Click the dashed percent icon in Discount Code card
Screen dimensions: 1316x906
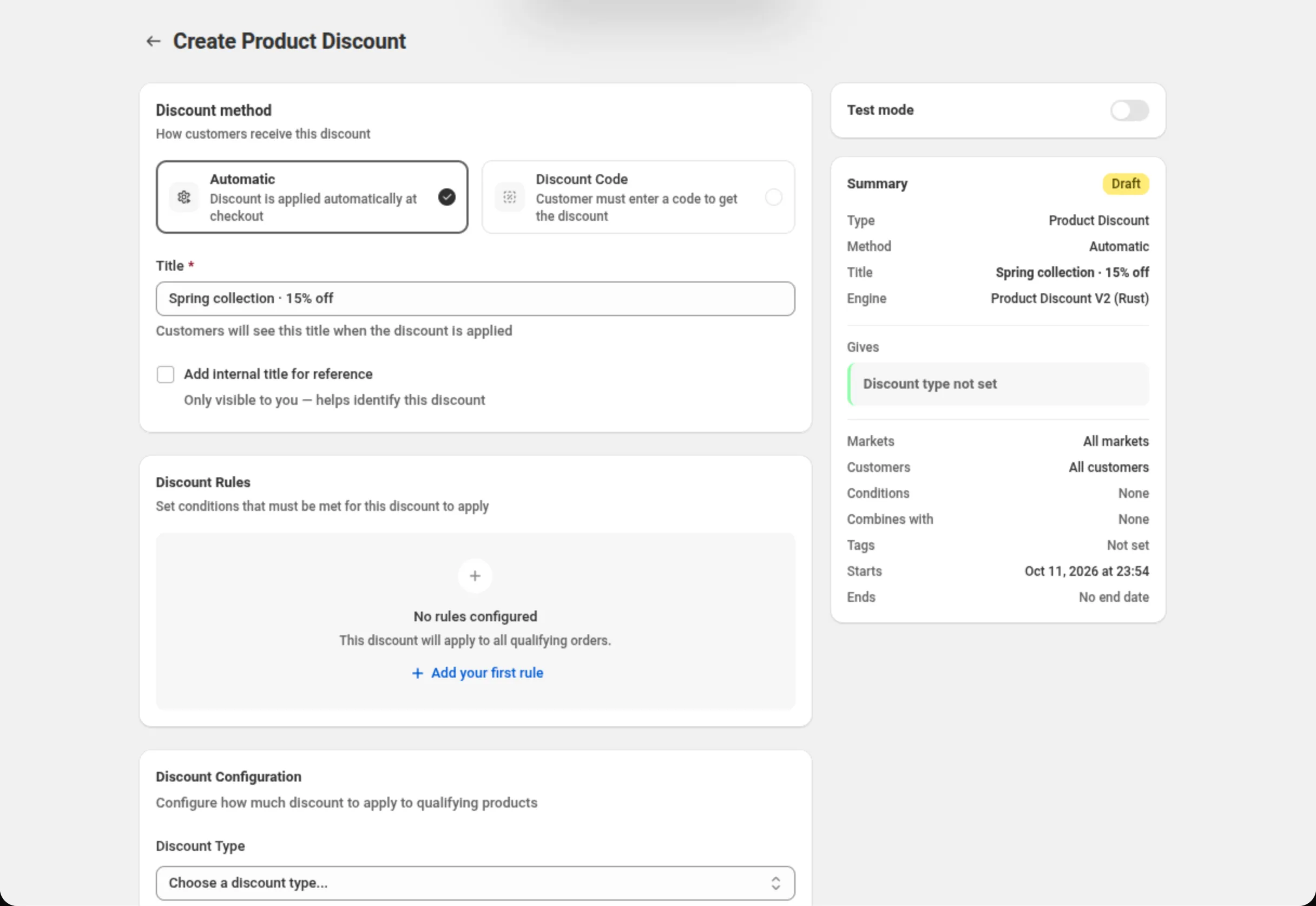[510, 197]
